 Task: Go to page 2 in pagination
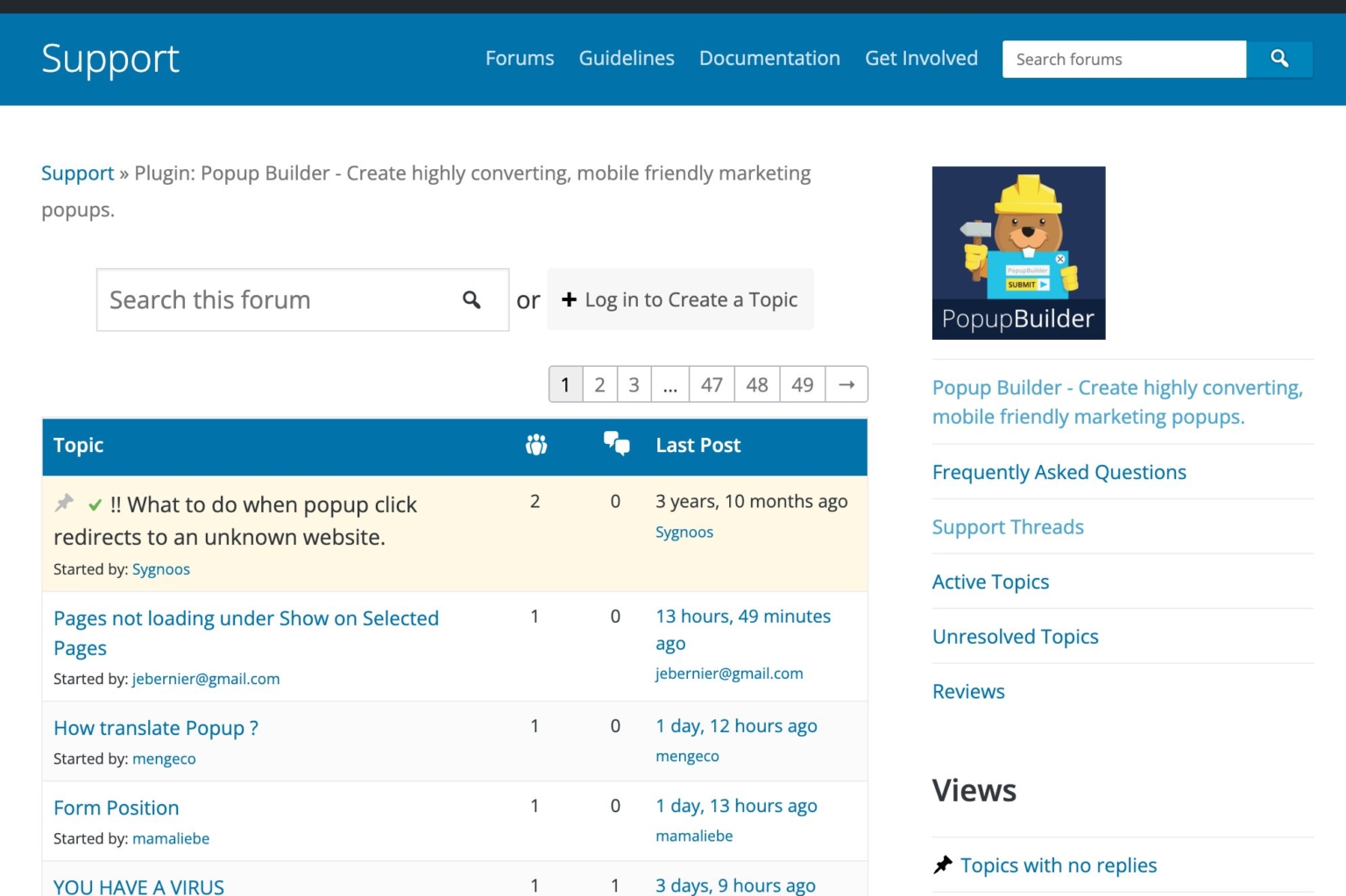pyautogui.click(x=600, y=385)
